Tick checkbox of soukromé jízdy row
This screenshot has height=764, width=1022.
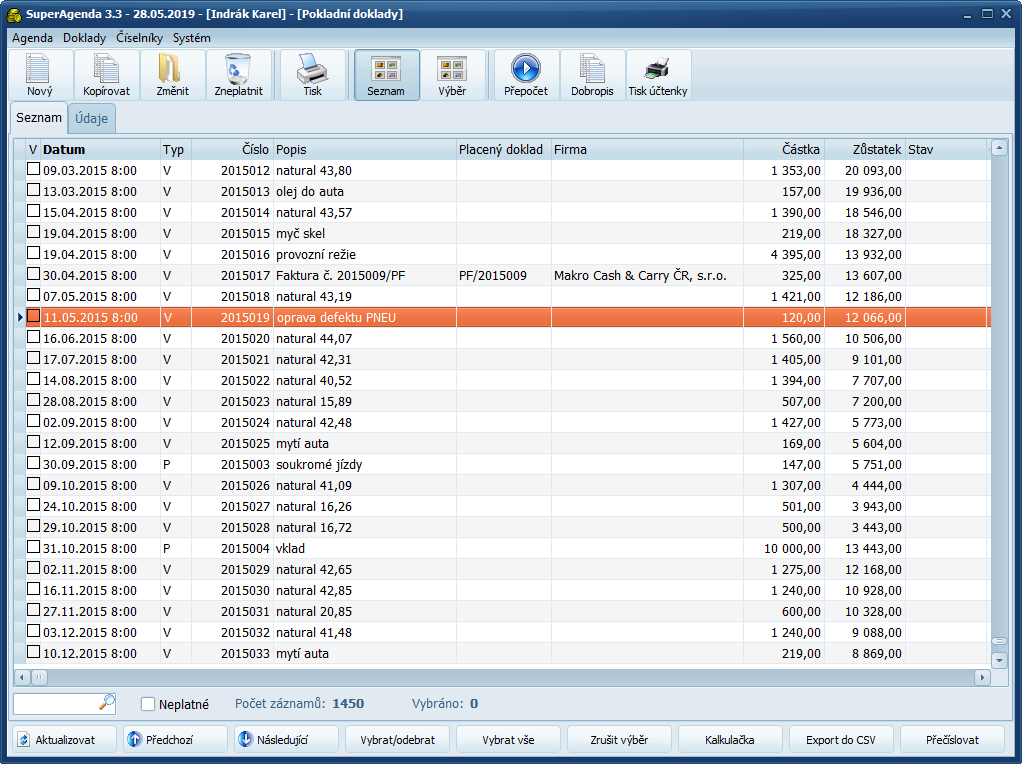pyautogui.click(x=33, y=463)
